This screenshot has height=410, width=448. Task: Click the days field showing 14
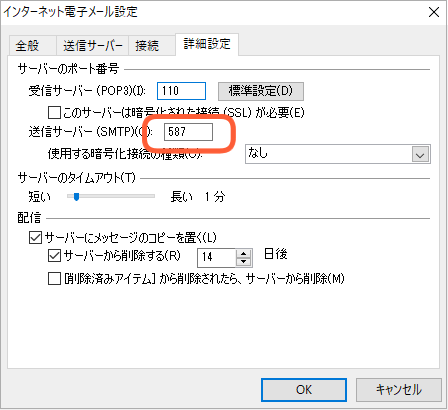point(217,257)
